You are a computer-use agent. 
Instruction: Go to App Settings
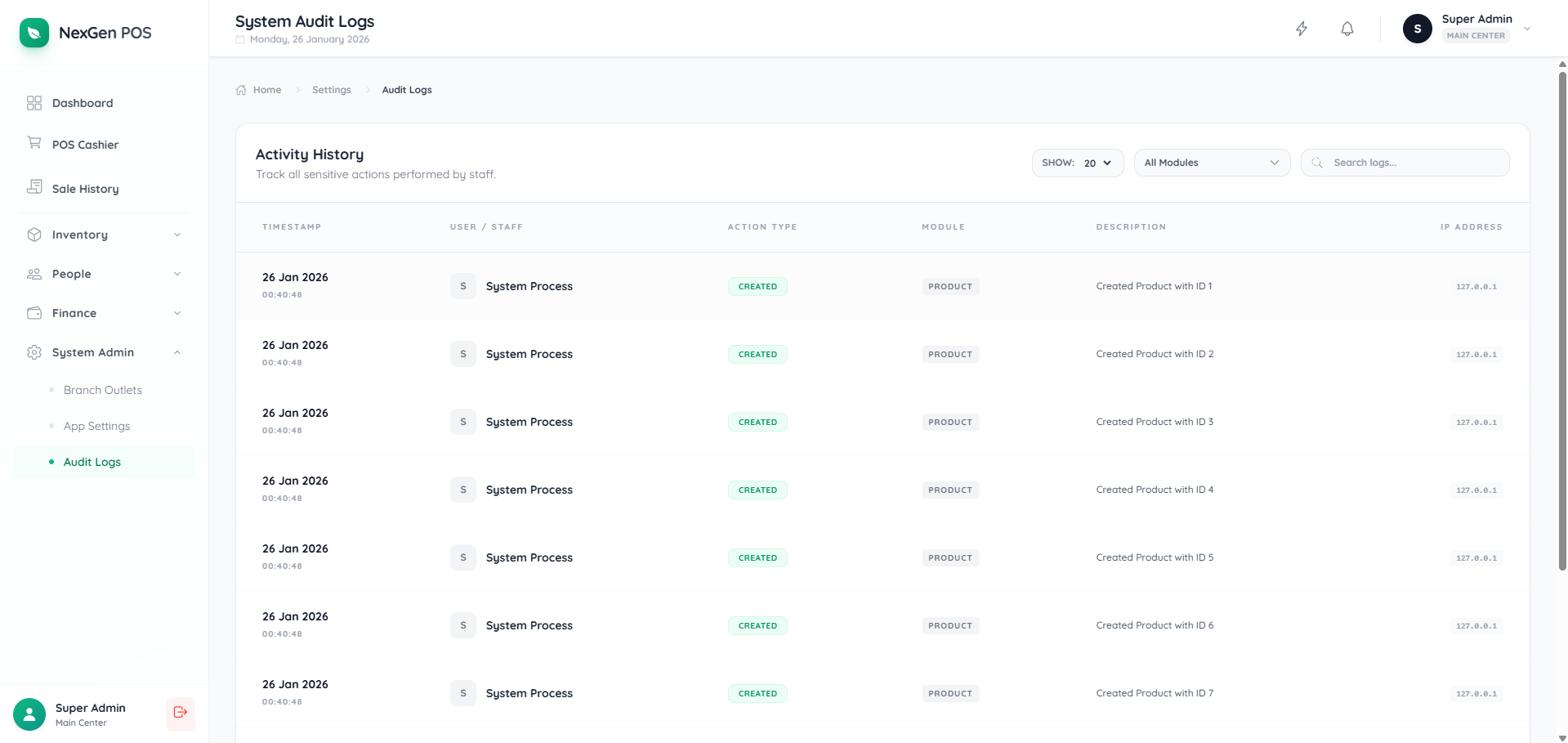pos(96,426)
